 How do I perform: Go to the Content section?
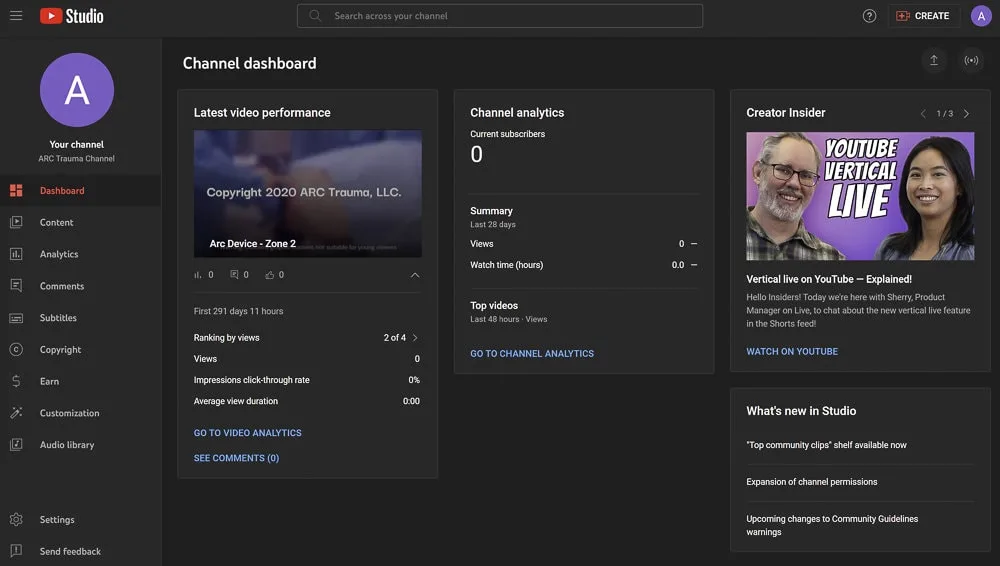tap(80, 222)
